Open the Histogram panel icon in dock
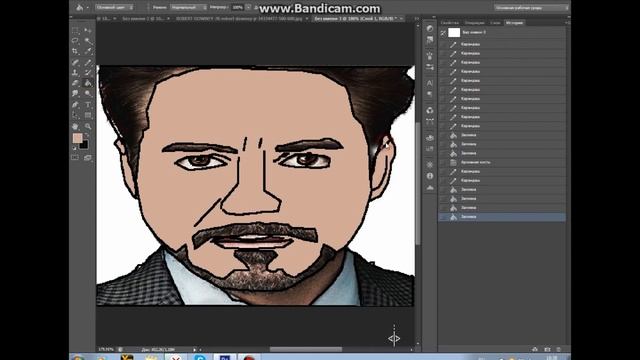The width and height of the screenshot is (640, 360). coord(430,188)
